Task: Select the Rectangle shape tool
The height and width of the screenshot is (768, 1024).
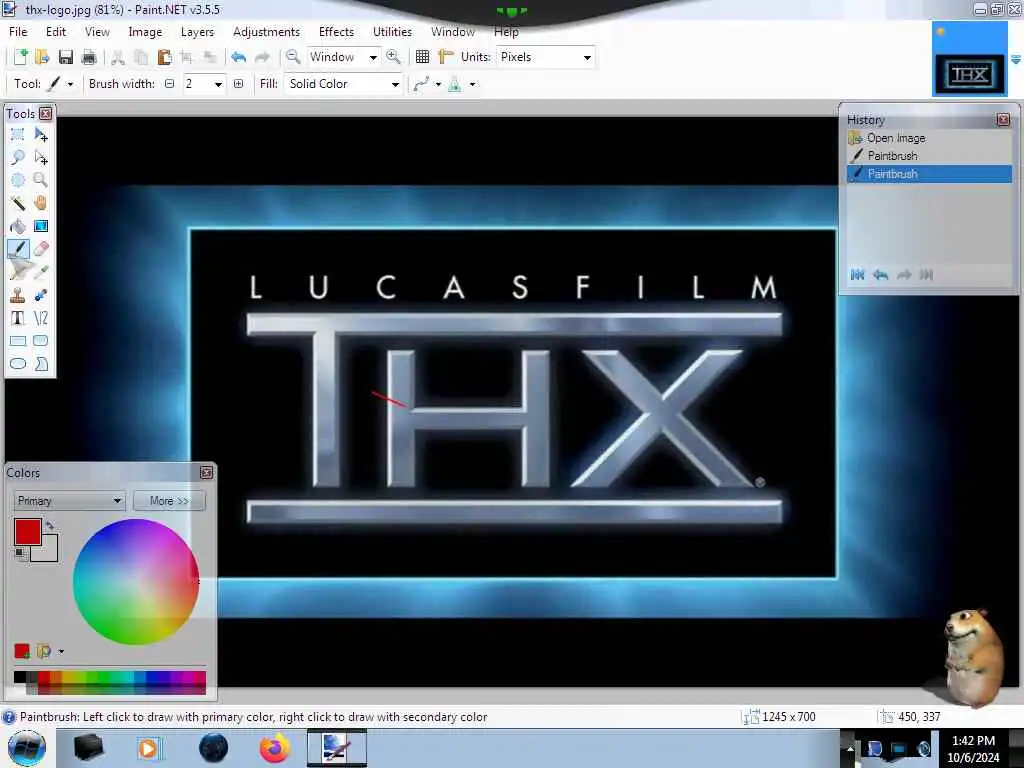Action: pyautogui.click(x=18, y=341)
